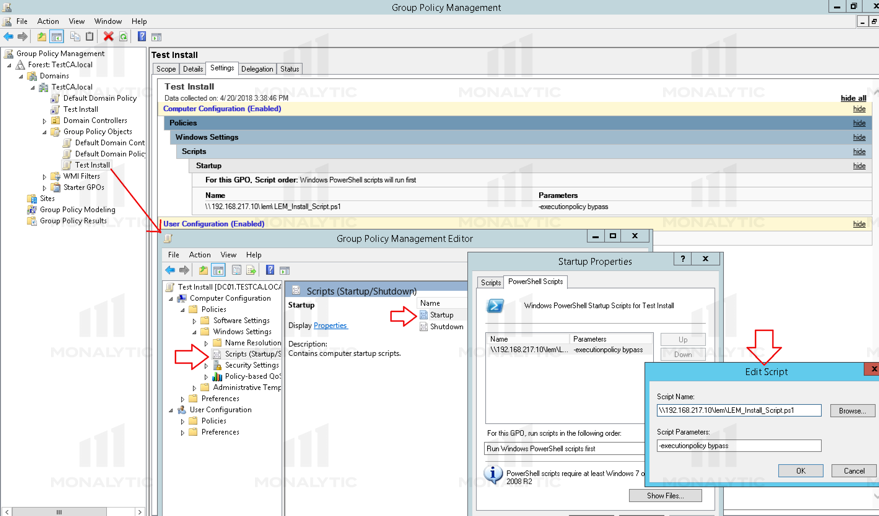Click the Script Name input field
Screen dimensions: 879x516
pos(739,411)
